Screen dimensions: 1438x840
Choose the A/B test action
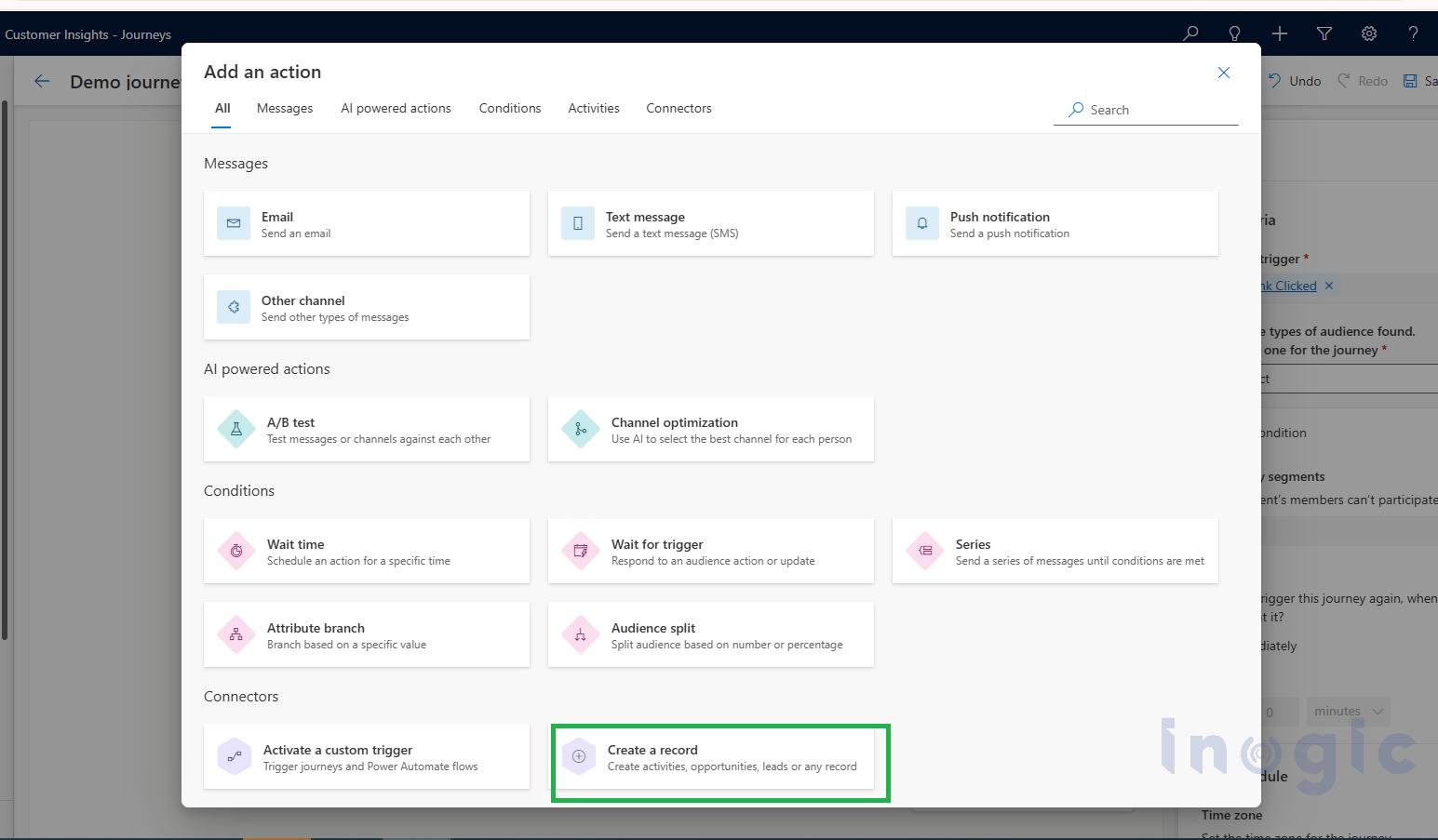(367, 429)
